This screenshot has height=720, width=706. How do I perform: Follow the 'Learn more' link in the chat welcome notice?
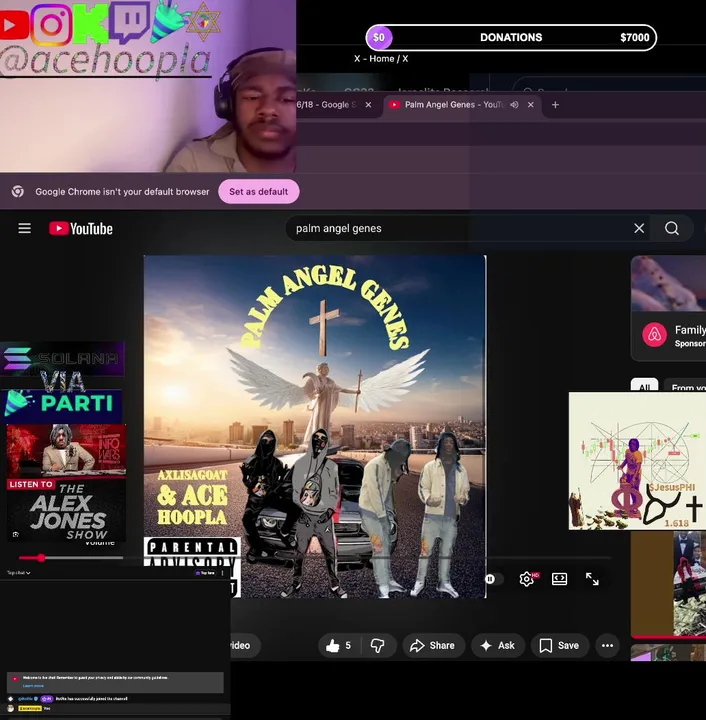click(x=33, y=686)
